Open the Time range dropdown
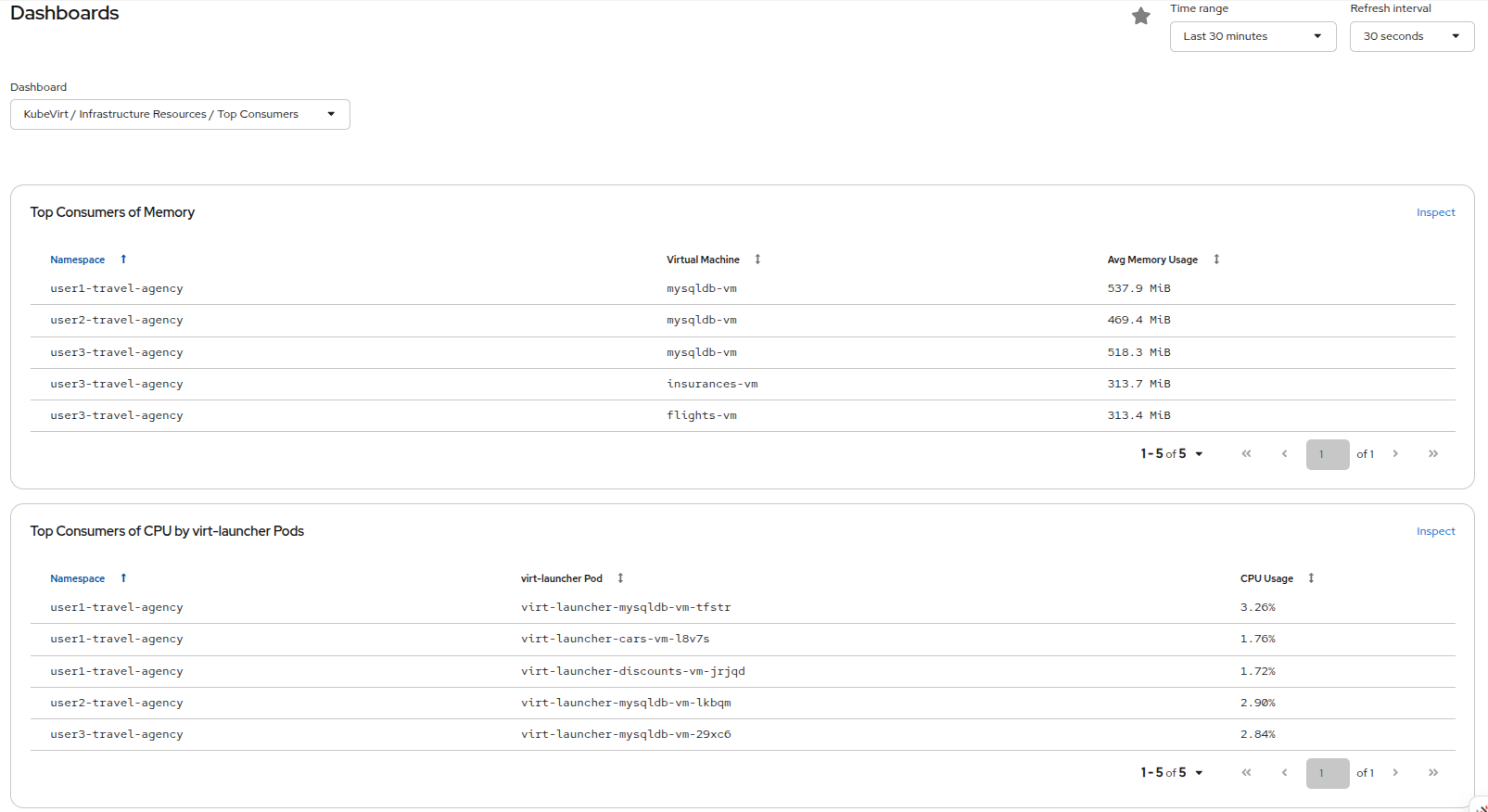The height and width of the screenshot is (812, 1488). (1252, 36)
